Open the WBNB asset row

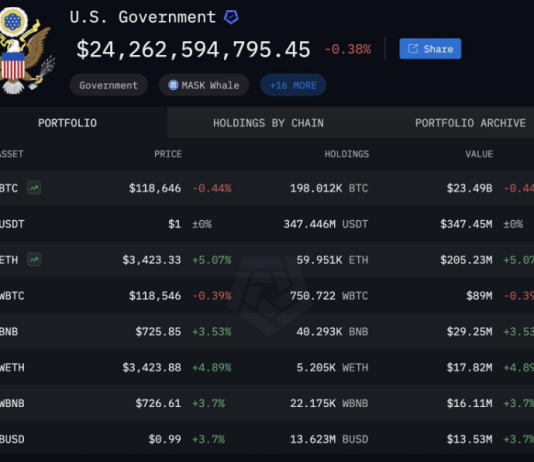(267, 403)
